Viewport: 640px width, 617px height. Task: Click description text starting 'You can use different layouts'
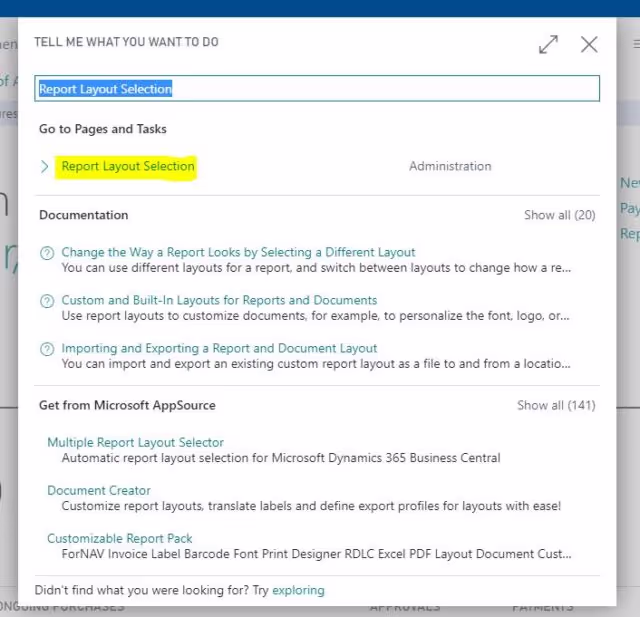tap(316, 268)
